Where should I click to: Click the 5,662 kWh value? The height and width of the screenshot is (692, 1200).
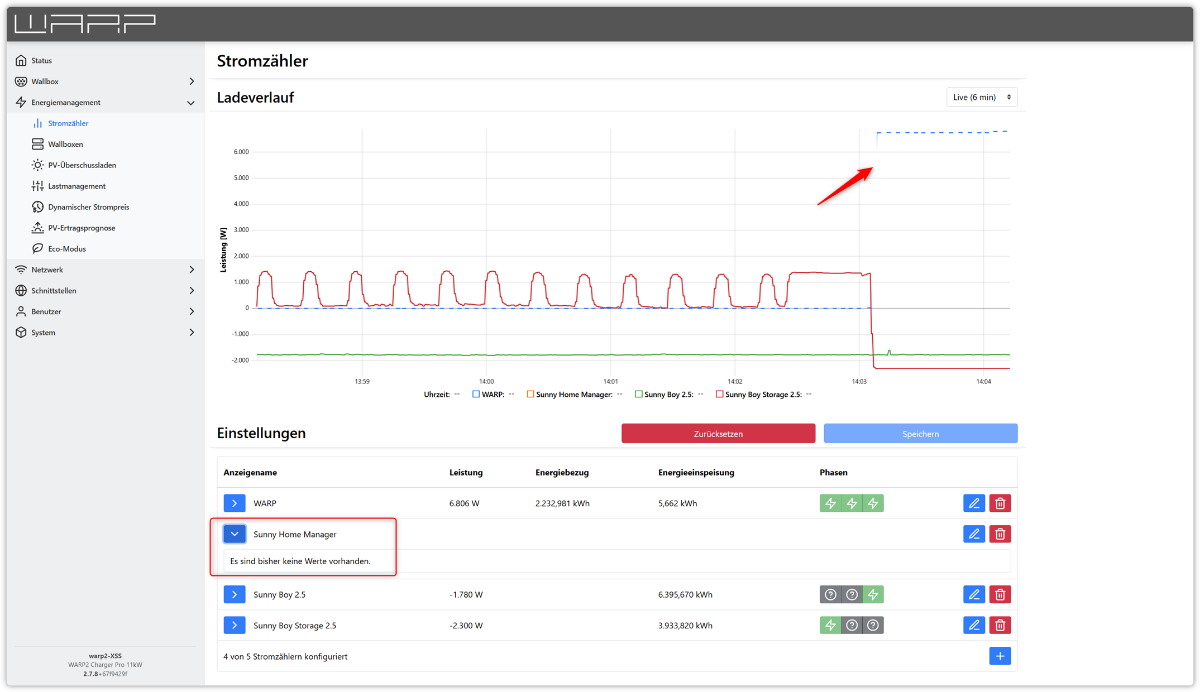coord(679,503)
